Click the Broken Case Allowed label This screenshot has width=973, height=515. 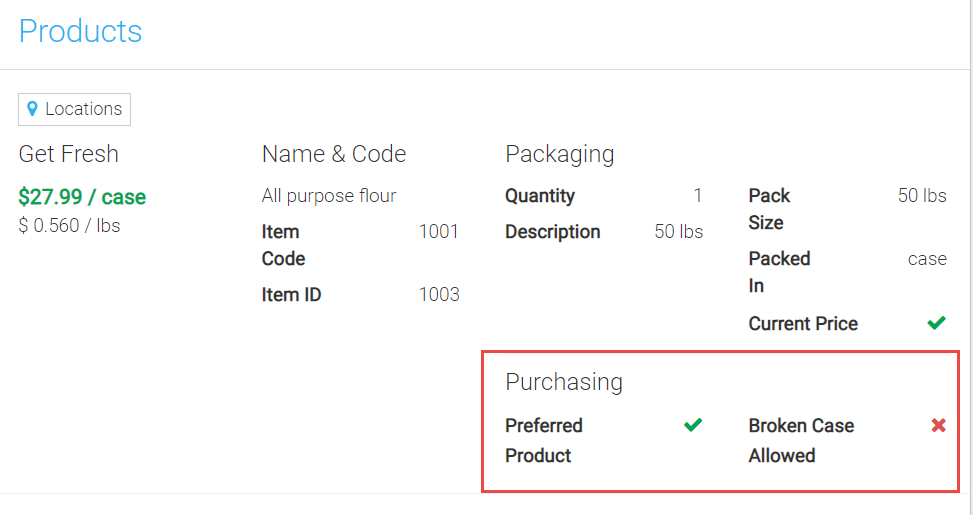click(x=801, y=440)
